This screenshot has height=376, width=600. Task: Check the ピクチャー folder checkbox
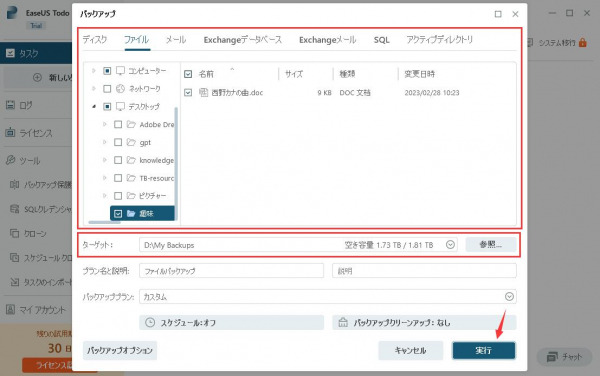click(118, 195)
